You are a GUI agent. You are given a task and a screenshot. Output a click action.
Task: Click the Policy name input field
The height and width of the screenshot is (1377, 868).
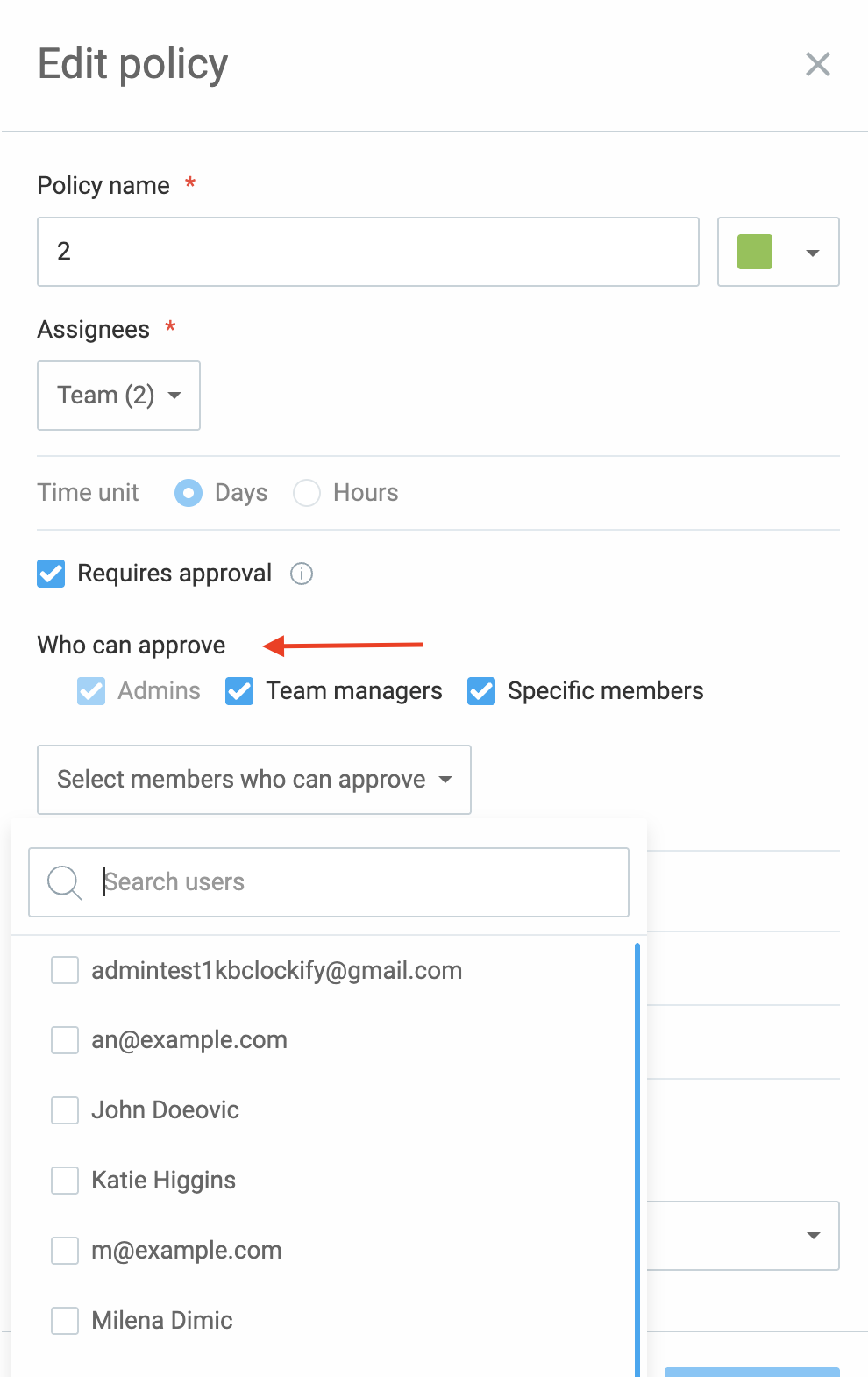368,252
